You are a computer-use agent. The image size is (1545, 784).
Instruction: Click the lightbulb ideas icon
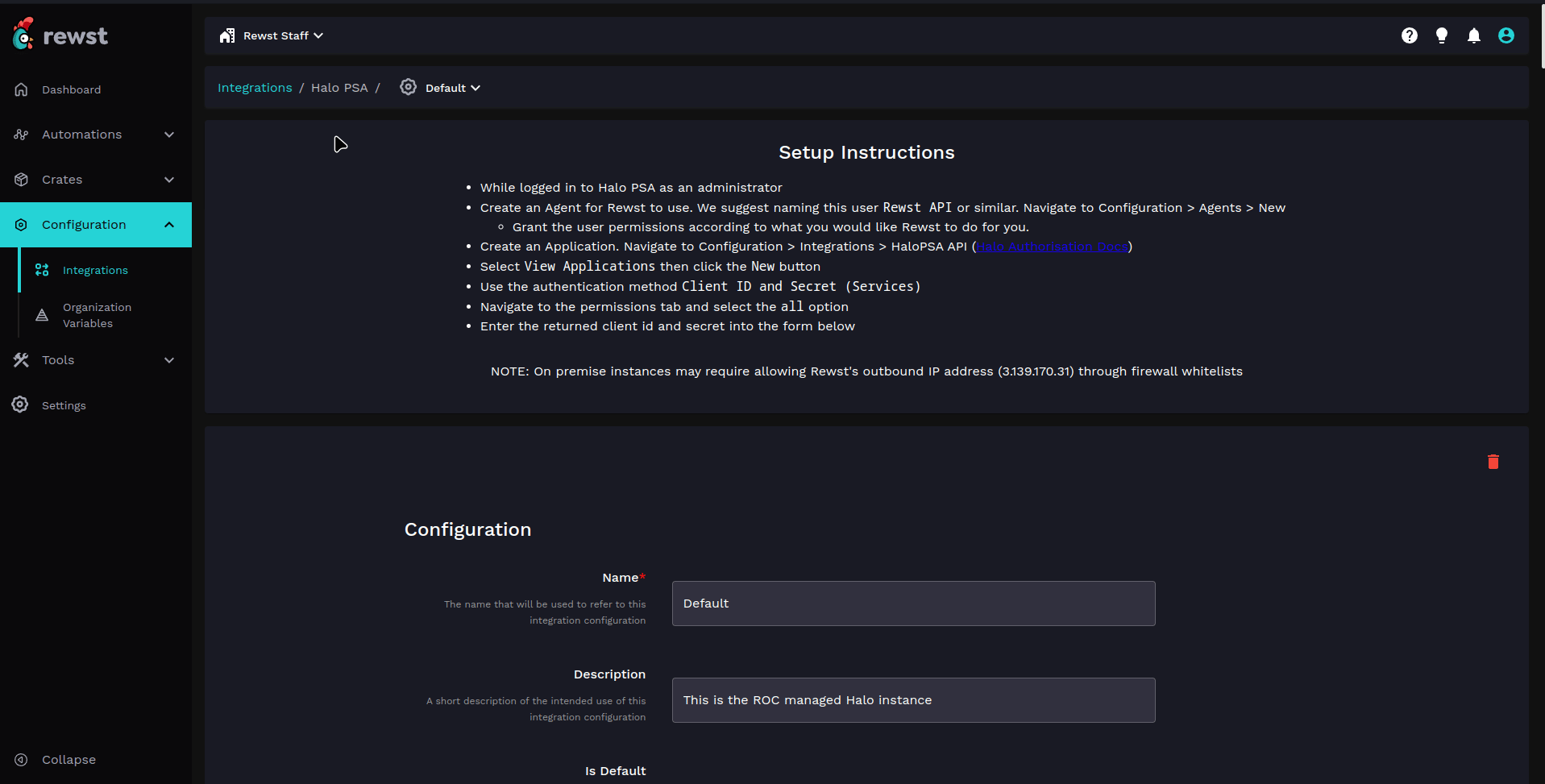[1441, 35]
